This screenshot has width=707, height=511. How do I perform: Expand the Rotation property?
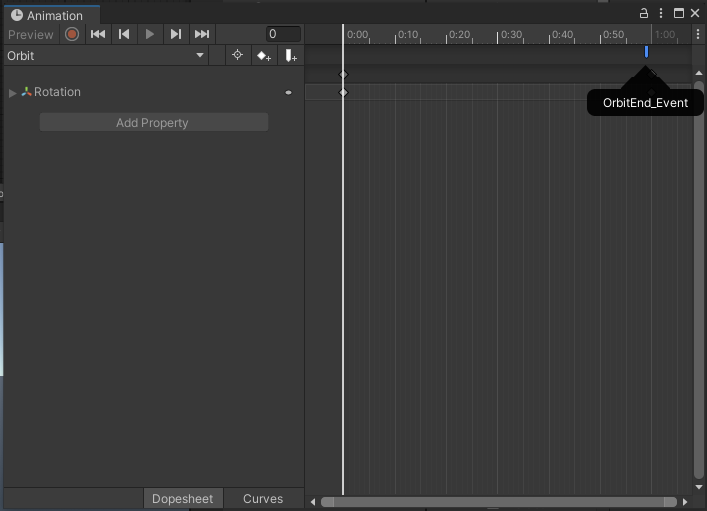[13, 92]
